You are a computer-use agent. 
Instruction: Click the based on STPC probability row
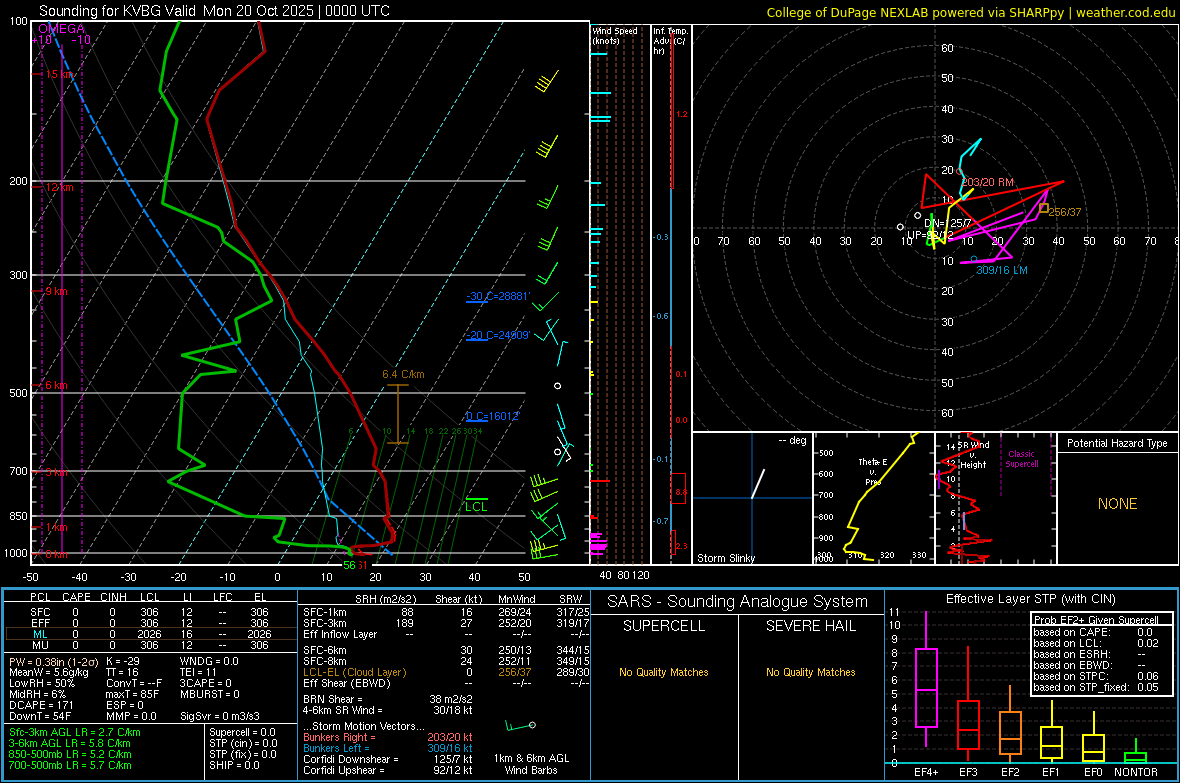point(1095,676)
